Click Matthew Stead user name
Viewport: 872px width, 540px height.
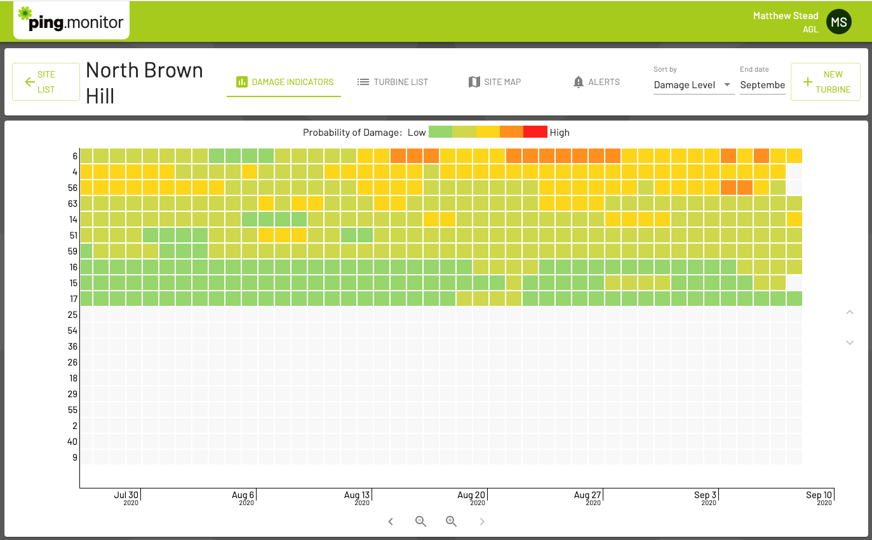tap(785, 16)
